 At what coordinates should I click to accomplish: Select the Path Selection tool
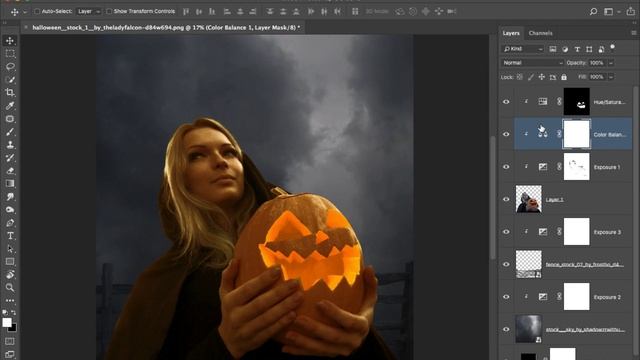click(10, 249)
